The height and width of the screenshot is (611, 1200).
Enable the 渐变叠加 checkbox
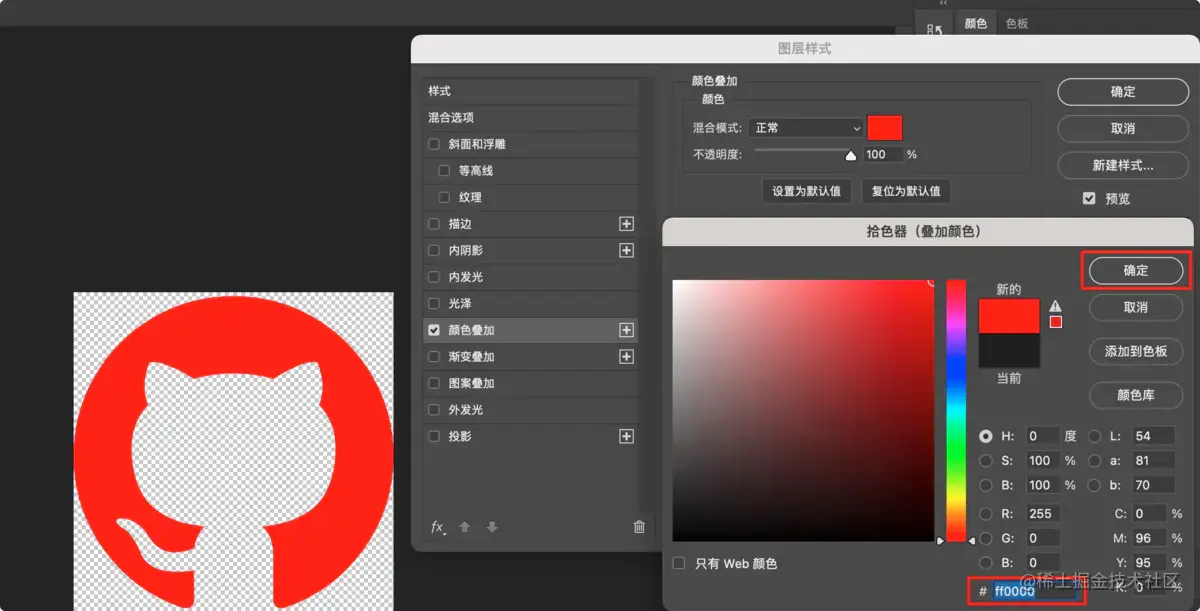(x=434, y=357)
